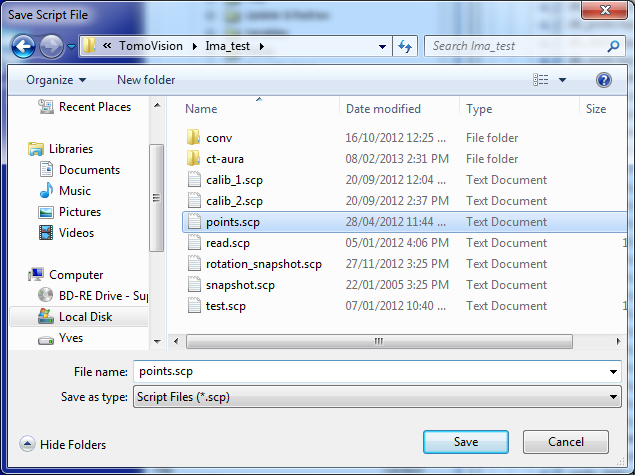Screen dimensions: 635x475
Task: Click the Back navigation arrow button
Action: coord(24,46)
